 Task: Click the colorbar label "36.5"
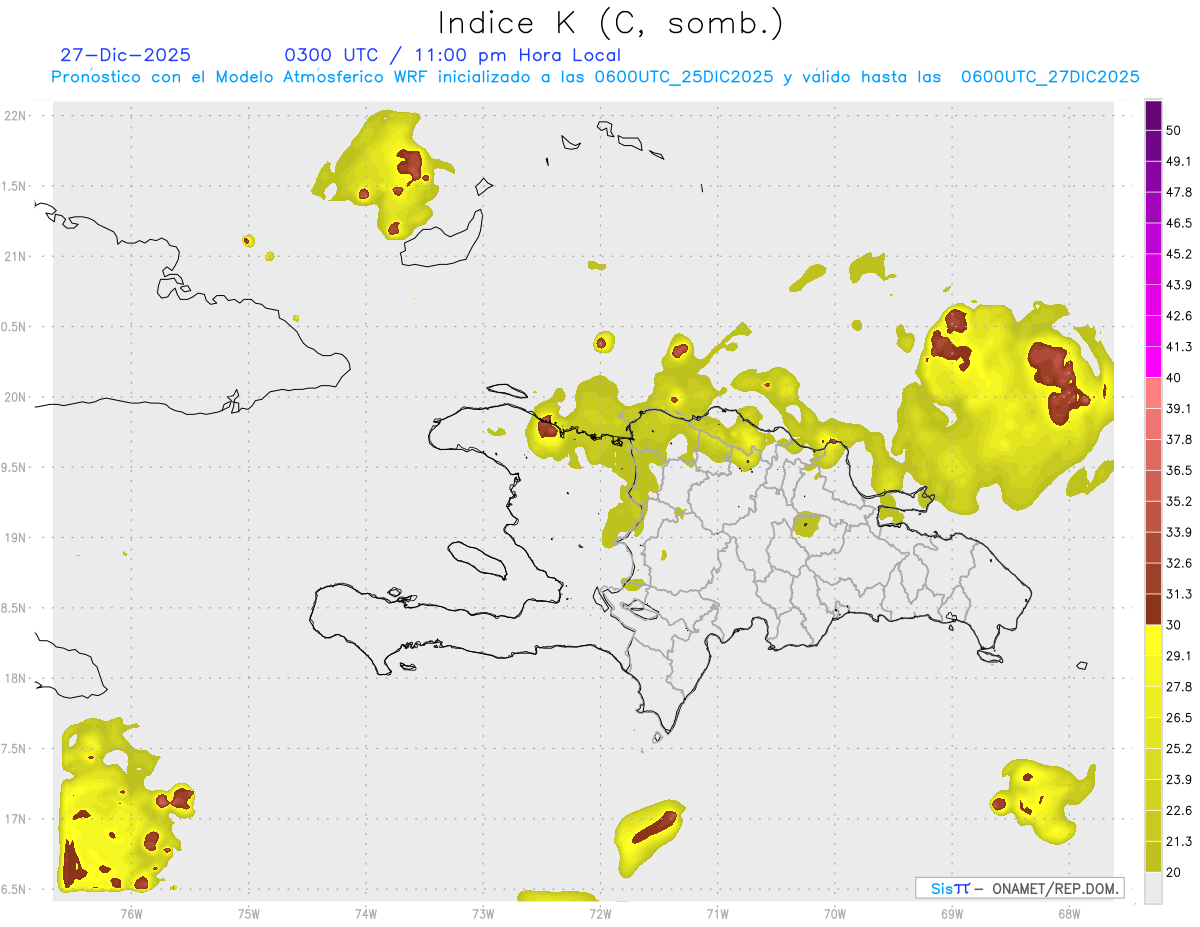coord(1179,470)
